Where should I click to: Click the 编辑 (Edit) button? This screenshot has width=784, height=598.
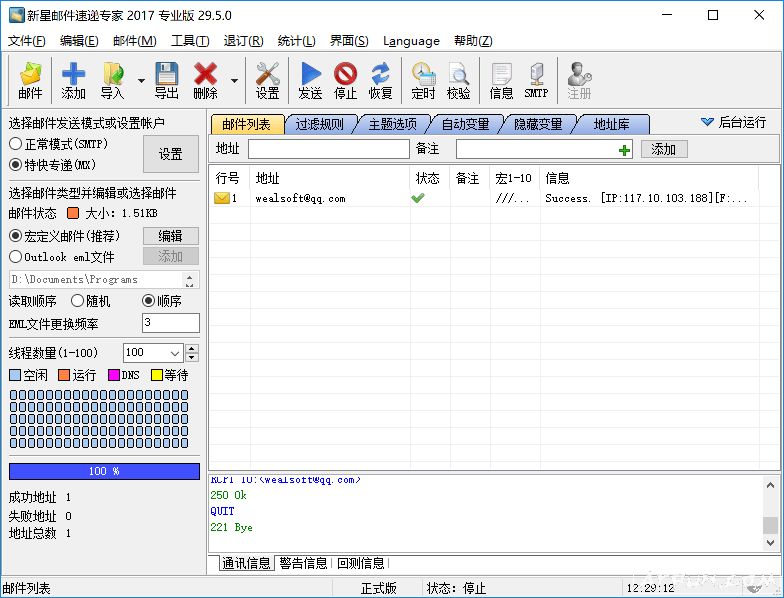(170, 236)
